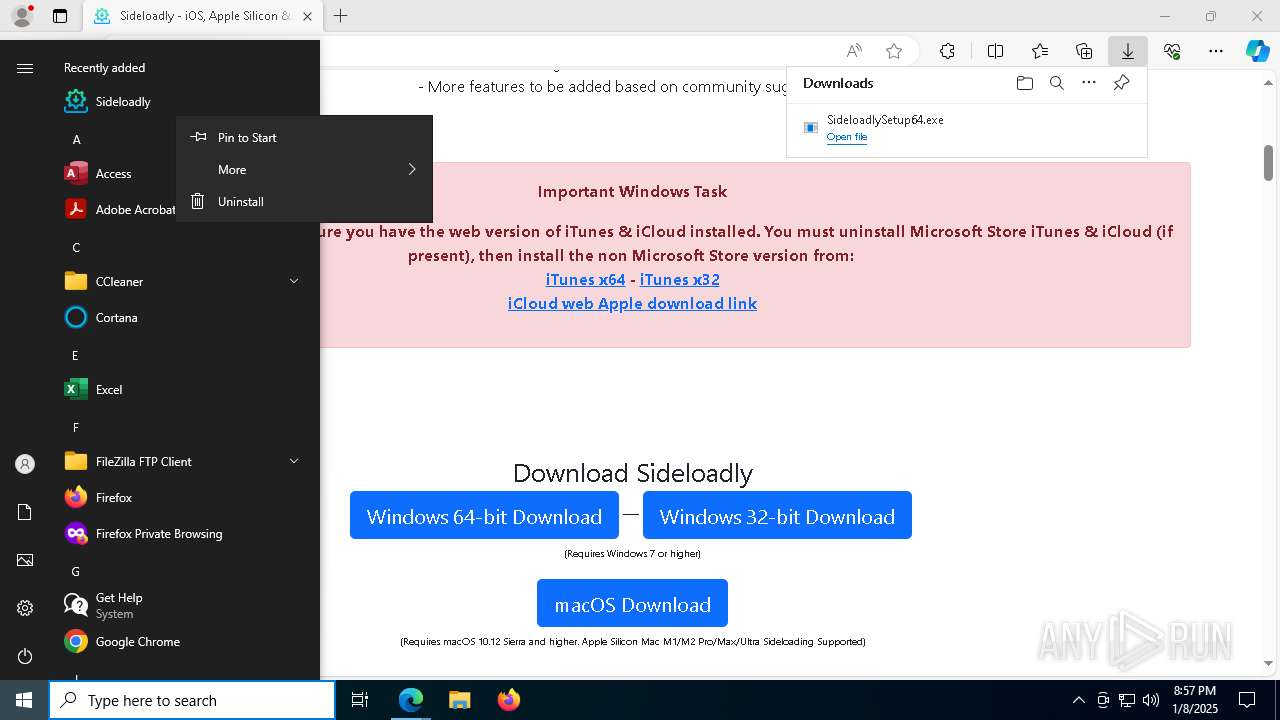Add this page to favorites star
This screenshot has height=720, width=1280.
click(894, 51)
